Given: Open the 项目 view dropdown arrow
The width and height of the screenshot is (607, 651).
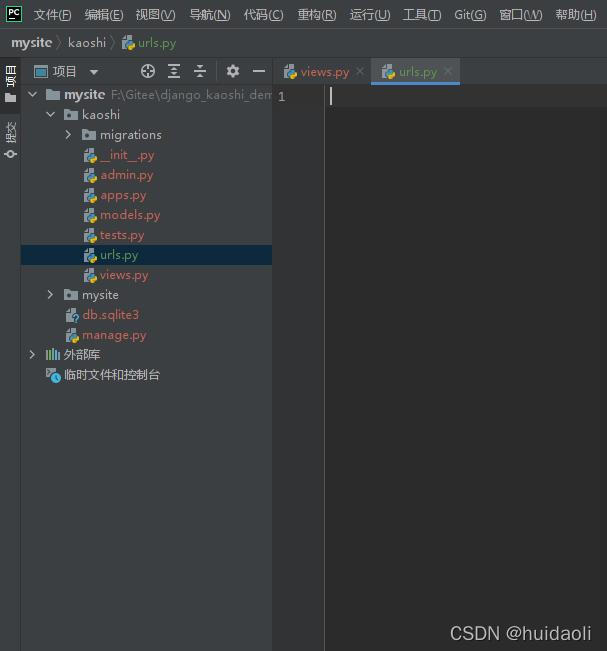Looking at the screenshot, I should [94, 72].
